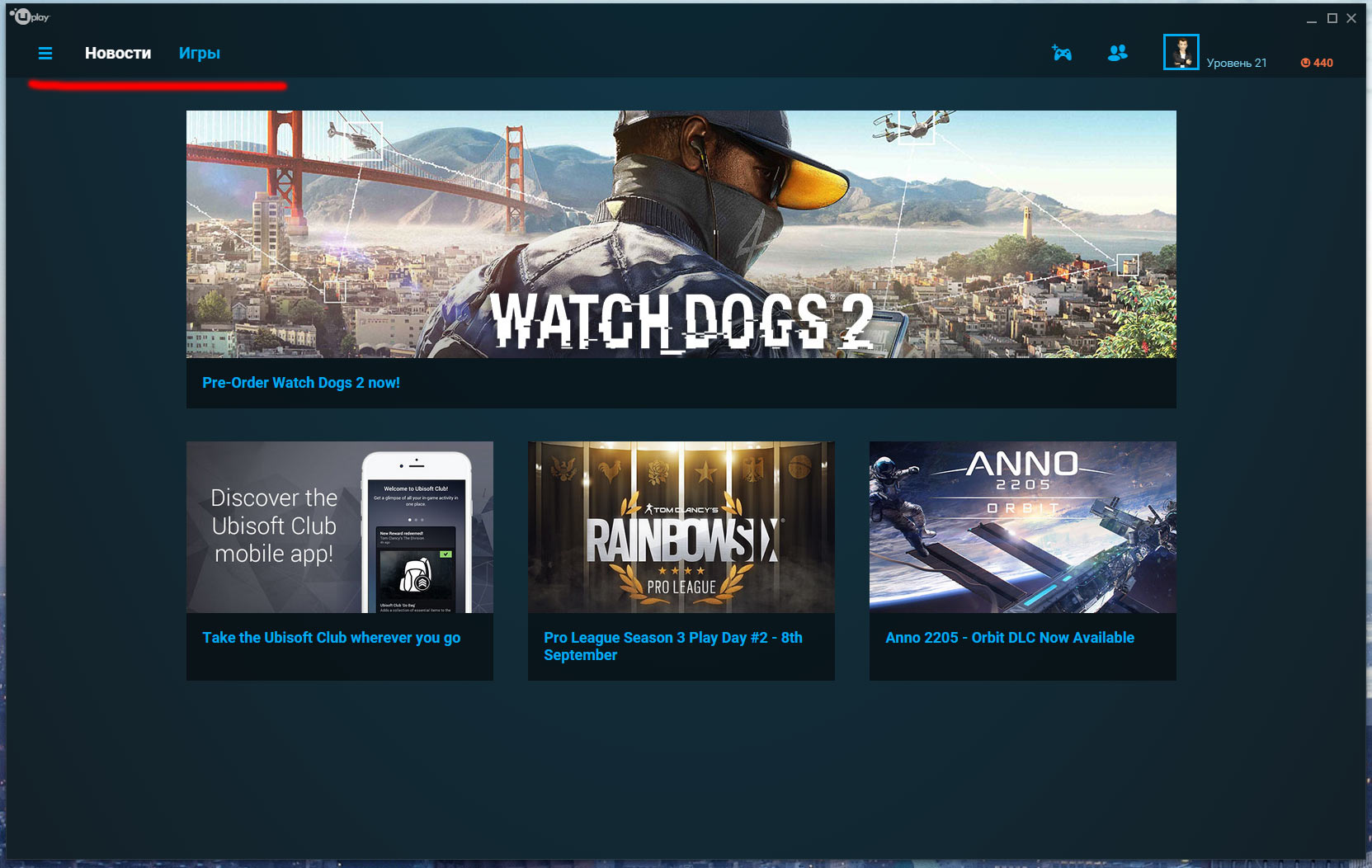The width and height of the screenshot is (1372, 868).
Task: Click the profile avatar picture
Action: 1181,52
